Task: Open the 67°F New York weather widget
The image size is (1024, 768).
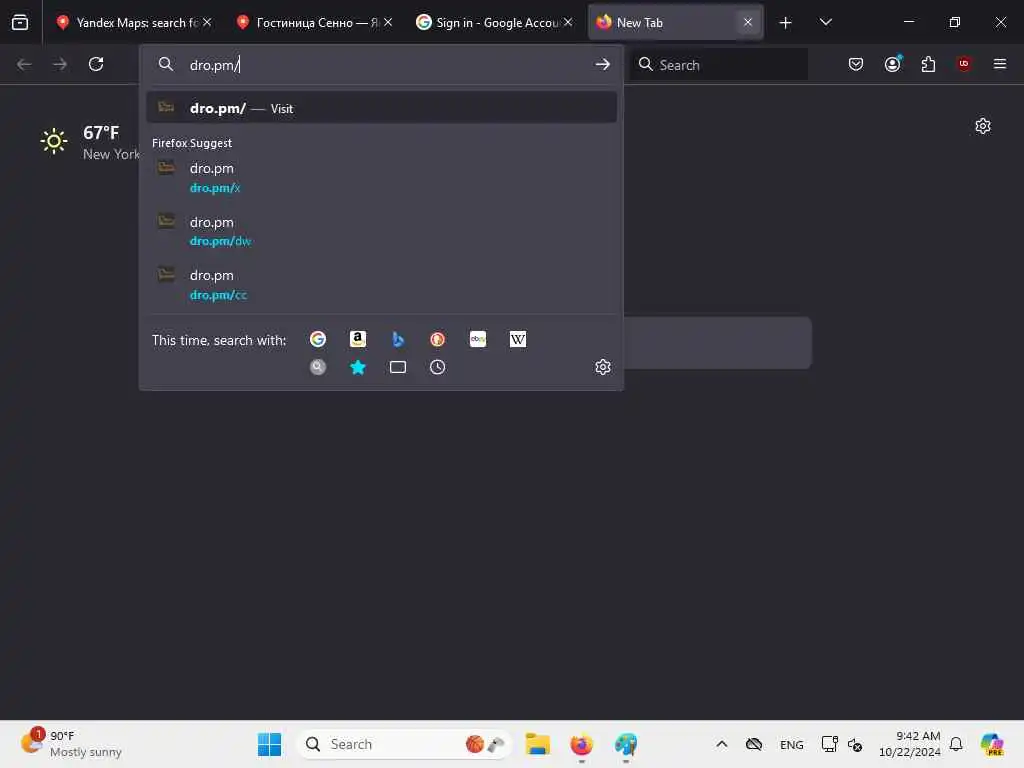Action: tap(90, 142)
